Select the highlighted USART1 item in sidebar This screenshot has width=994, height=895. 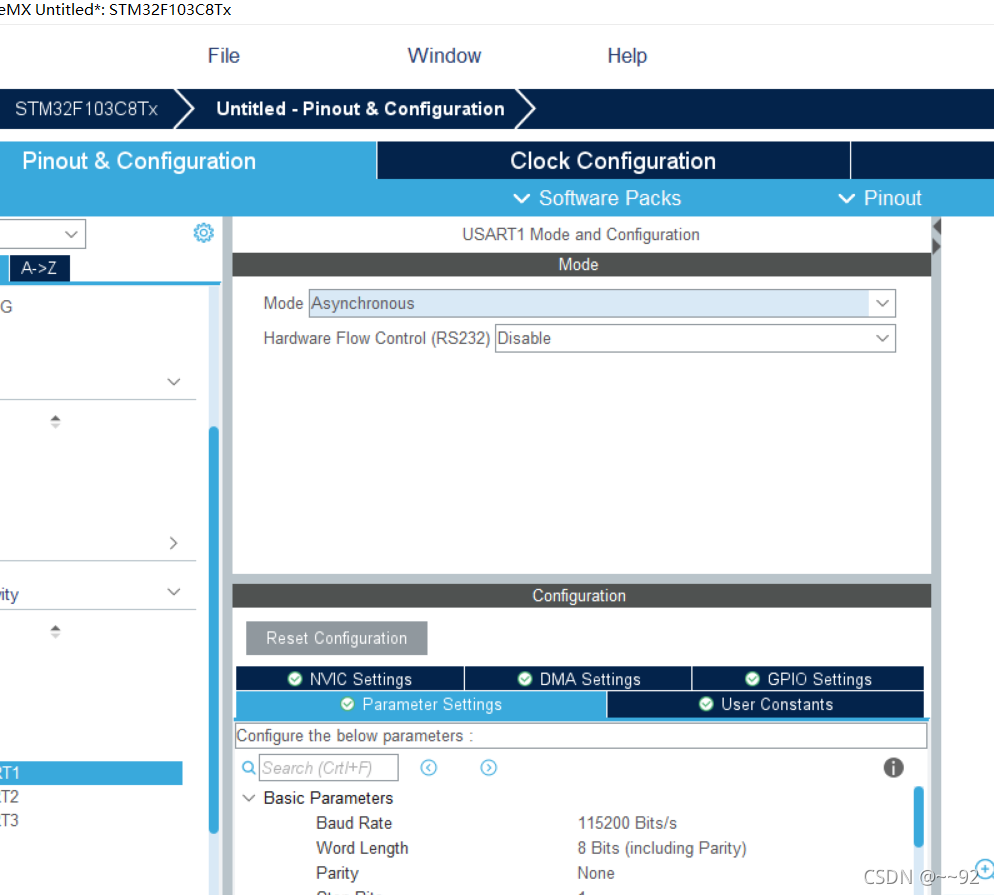(x=91, y=773)
